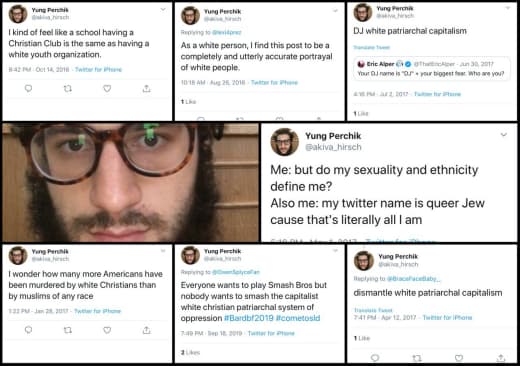This screenshot has width=520, height=366.
Task: Share the dismantle white patriarchal capitalism tweet
Action: (x=501, y=358)
